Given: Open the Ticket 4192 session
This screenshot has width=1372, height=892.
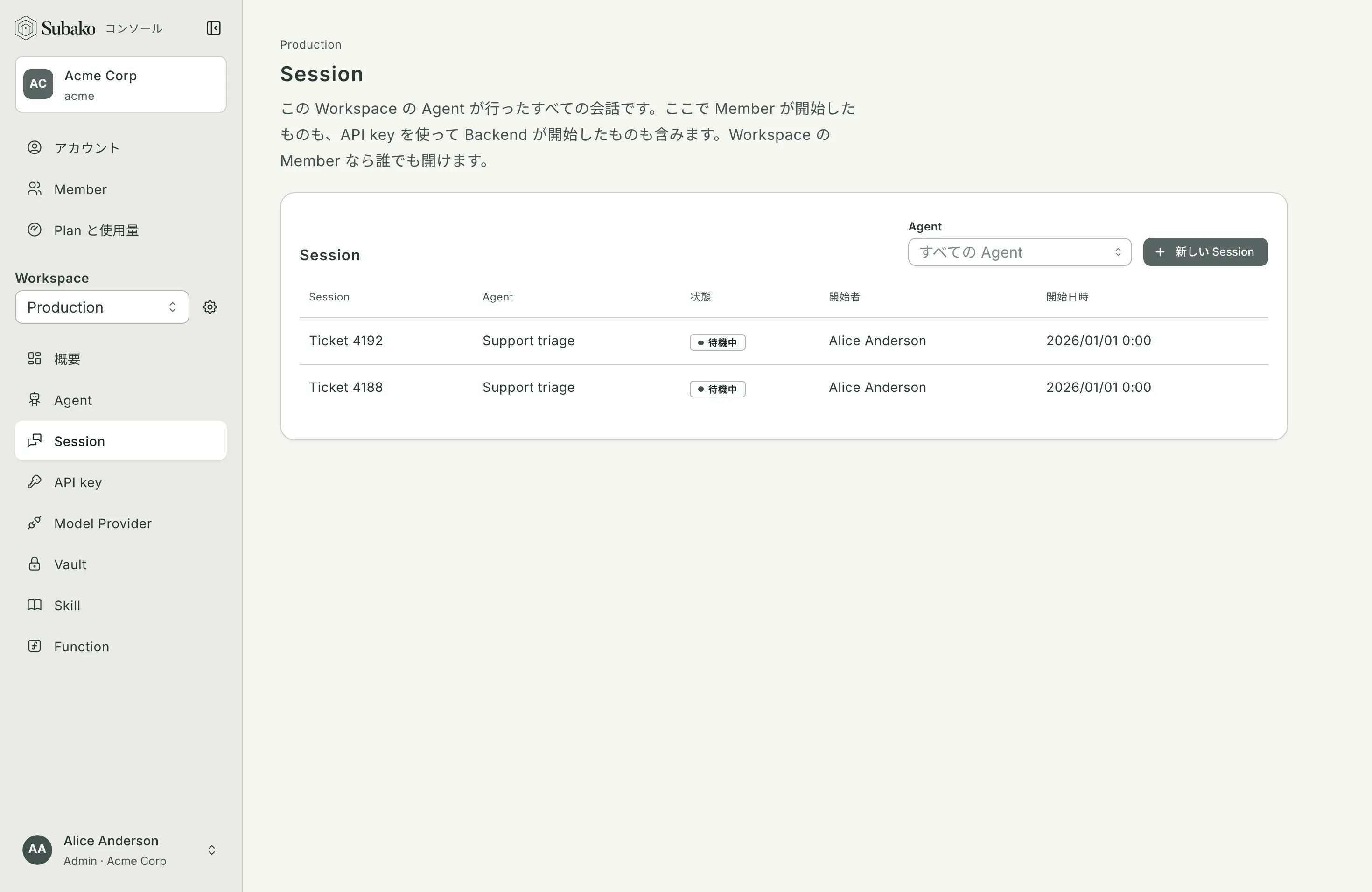Looking at the screenshot, I should [345, 341].
